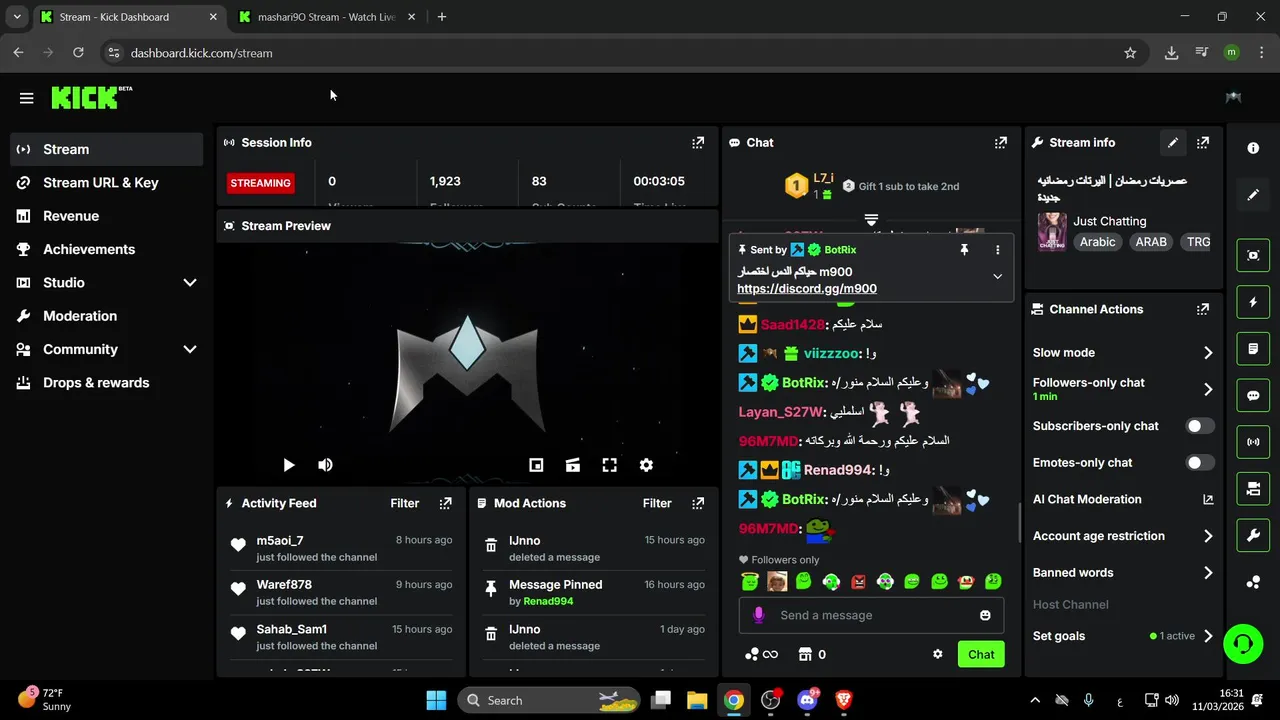Screen dimensions: 1280x720
Task: Send message with green Chat button
Action: click(981, 654)
